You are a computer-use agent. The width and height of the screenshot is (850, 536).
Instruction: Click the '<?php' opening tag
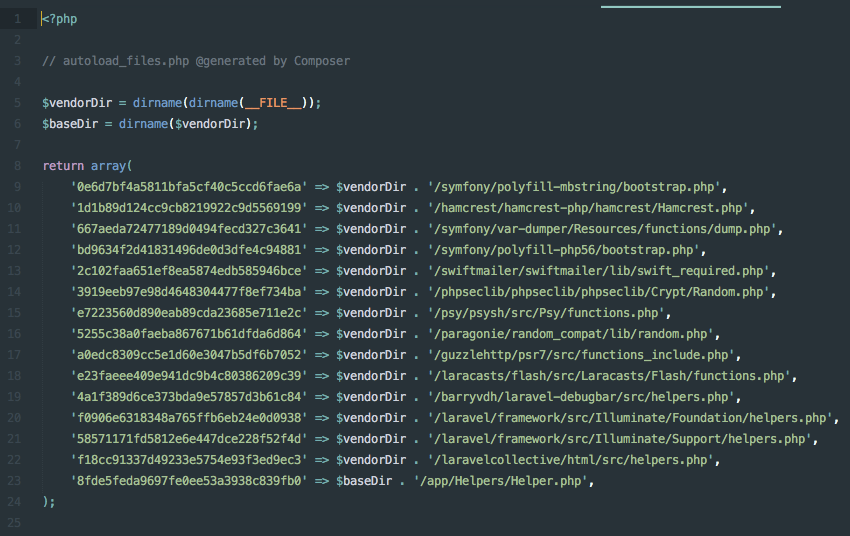(60, 19)
